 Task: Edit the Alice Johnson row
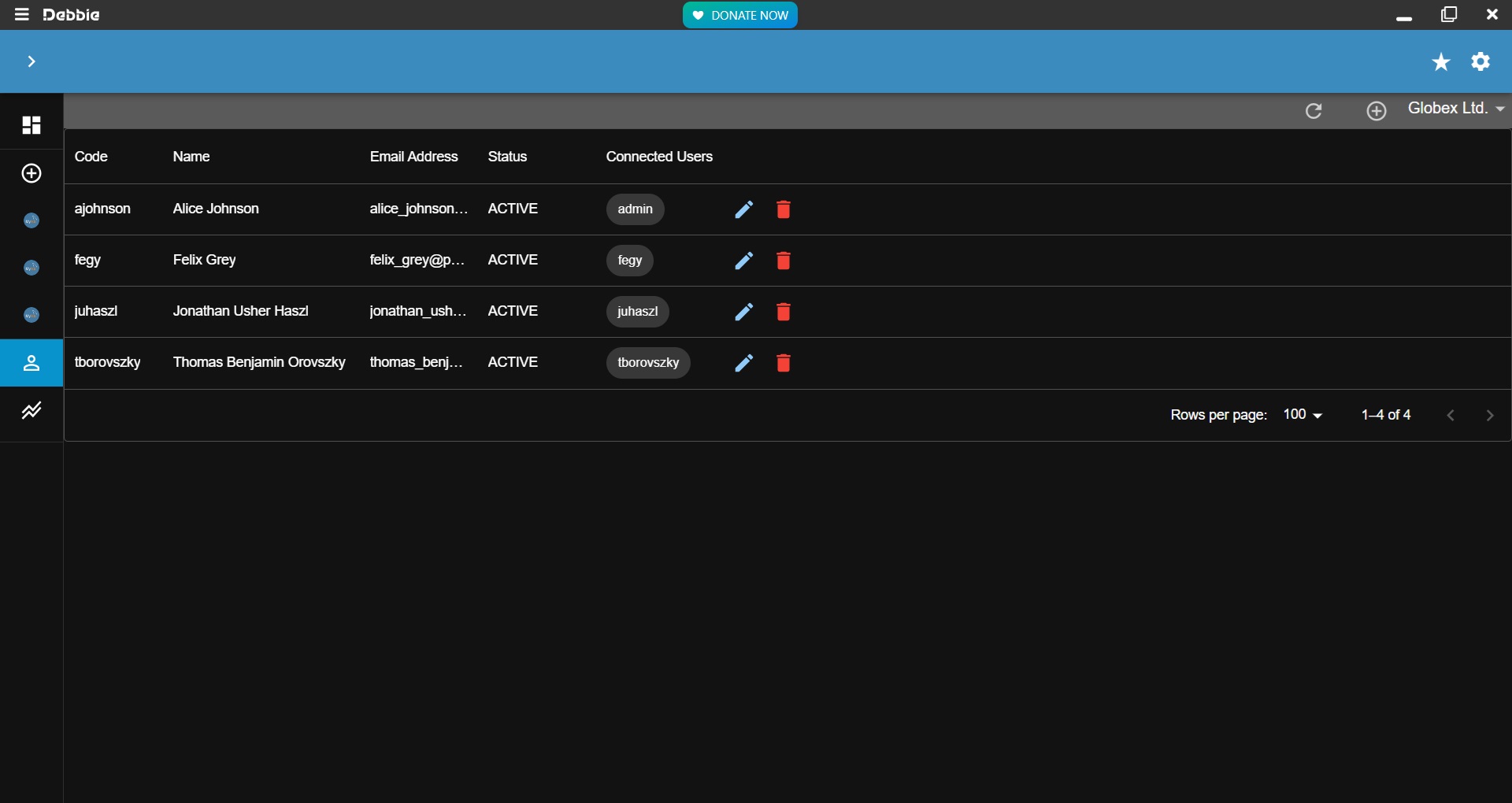click(x=743, y=209)
